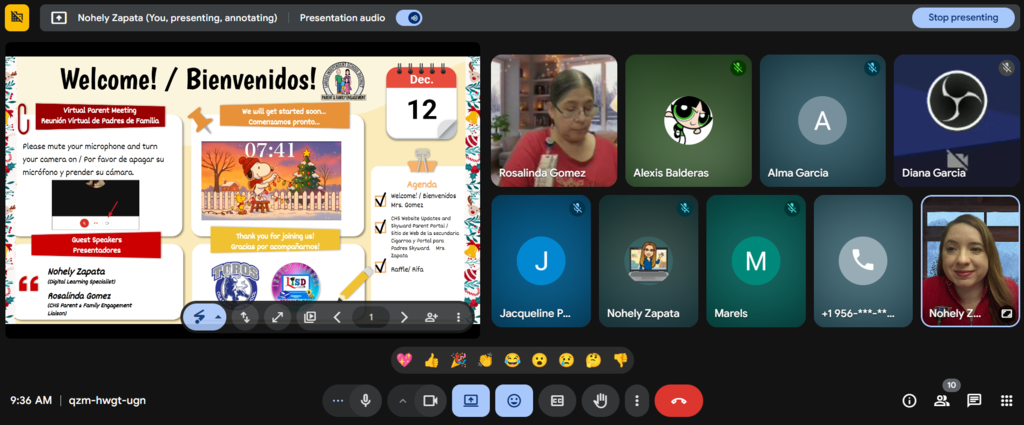Show the participants list
Image resolution: width=1024 pixels, height=425 pixels.
[x=941, y=401]
